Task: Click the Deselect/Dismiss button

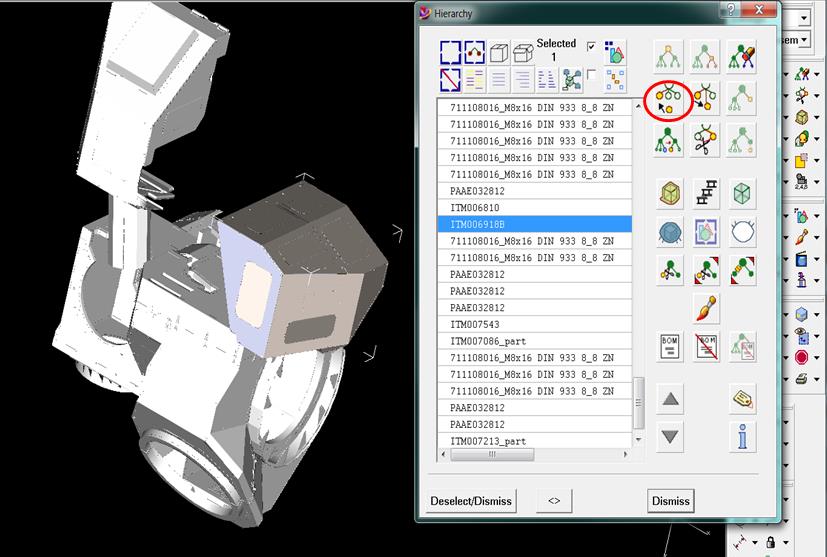Action: [471, 501]
